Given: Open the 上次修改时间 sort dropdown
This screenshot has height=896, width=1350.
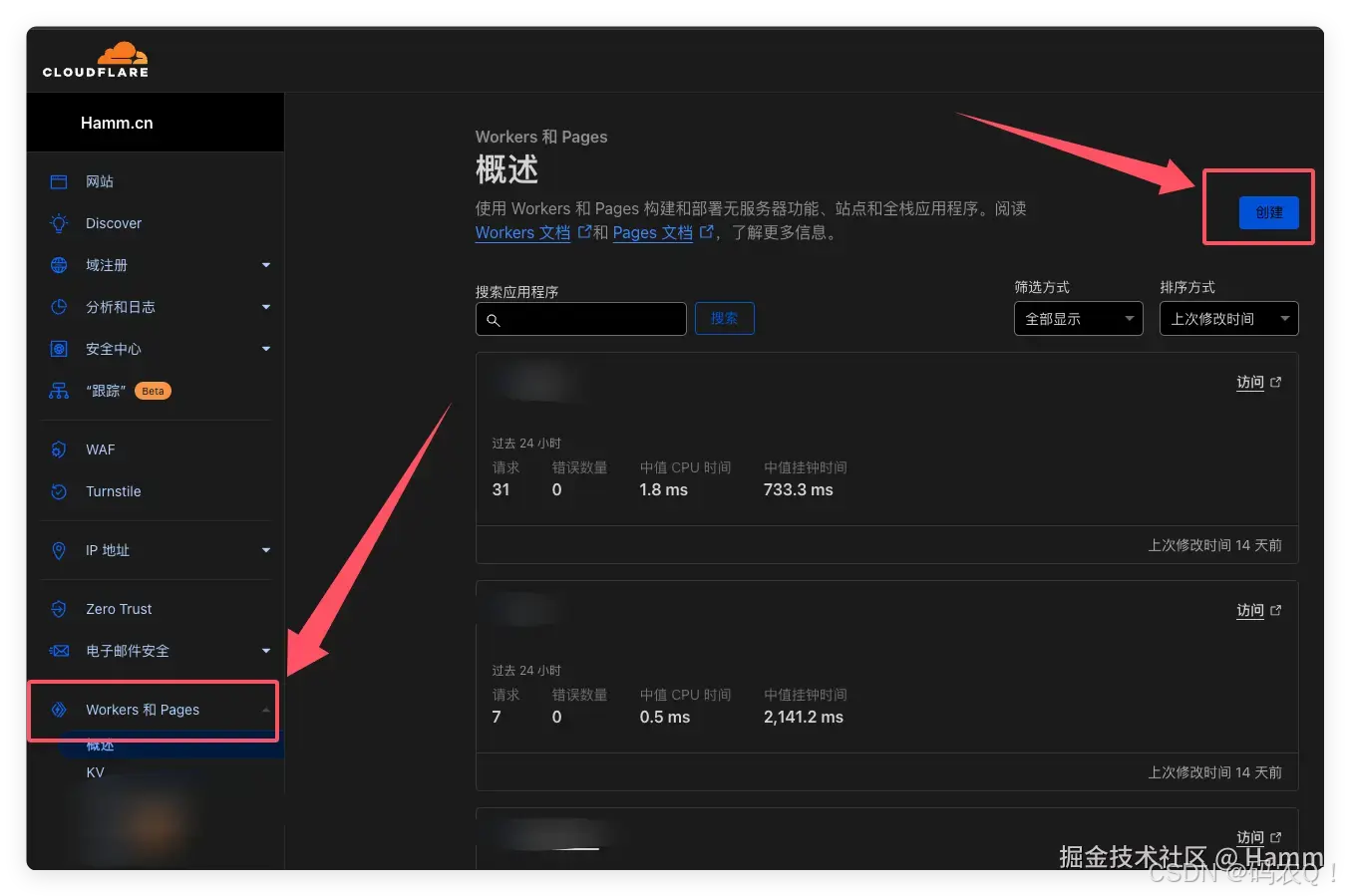Looking at the screenshot, I should click(1228, 318).
